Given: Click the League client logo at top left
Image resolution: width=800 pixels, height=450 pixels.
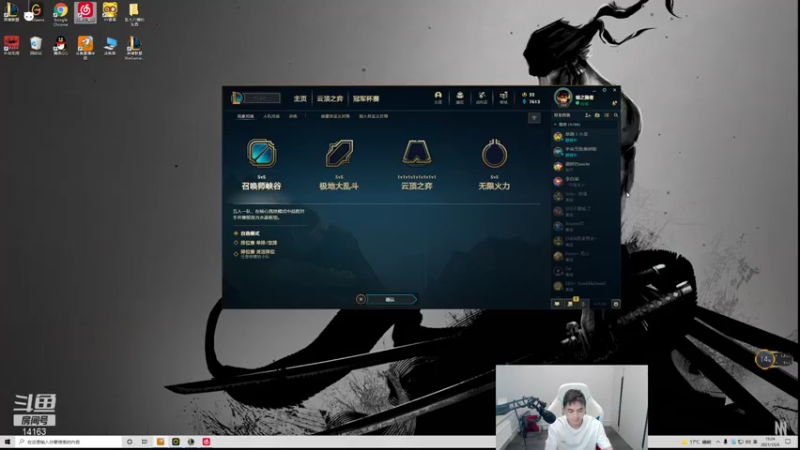Looking at the screenshot, I should click(236, 97).
